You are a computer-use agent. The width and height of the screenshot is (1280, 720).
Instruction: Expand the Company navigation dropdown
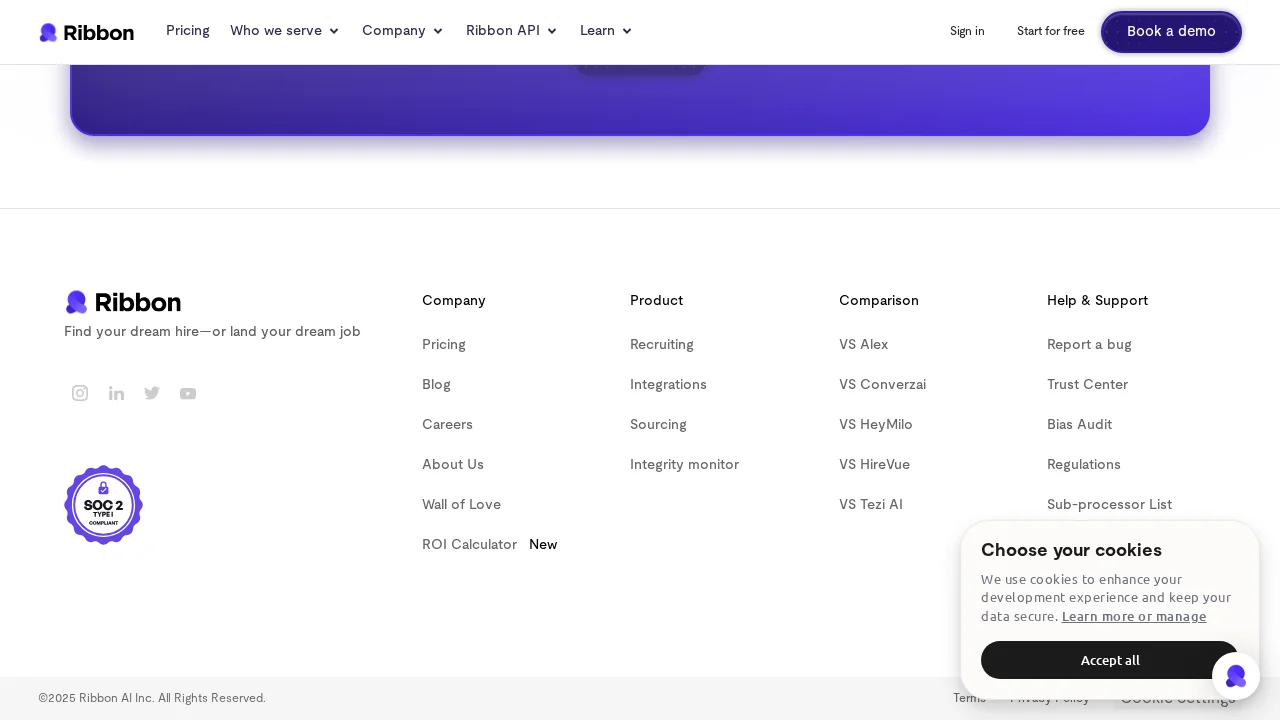tap(402, 31)
